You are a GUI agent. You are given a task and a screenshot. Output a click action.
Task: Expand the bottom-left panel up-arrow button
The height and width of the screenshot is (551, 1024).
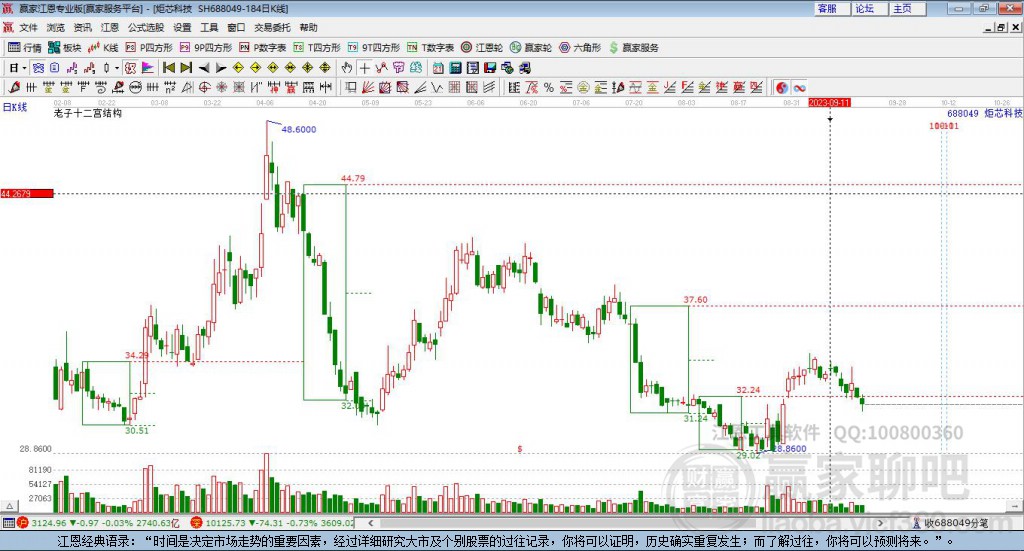point(9,506)
